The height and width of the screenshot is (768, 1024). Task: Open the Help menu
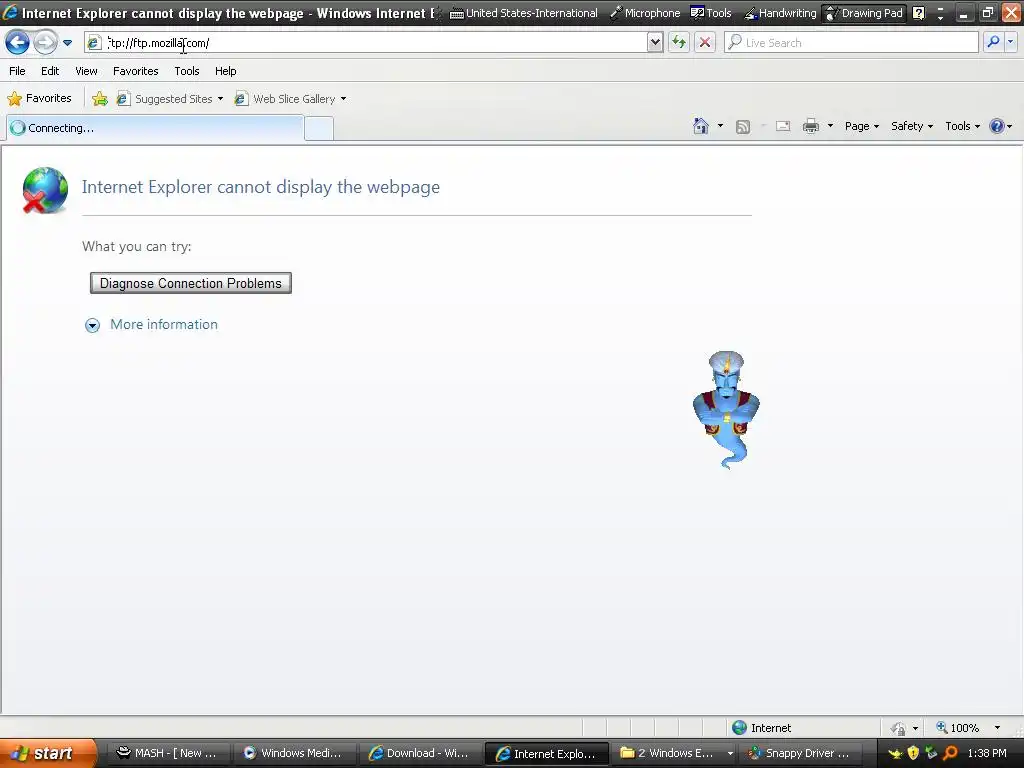225,71
